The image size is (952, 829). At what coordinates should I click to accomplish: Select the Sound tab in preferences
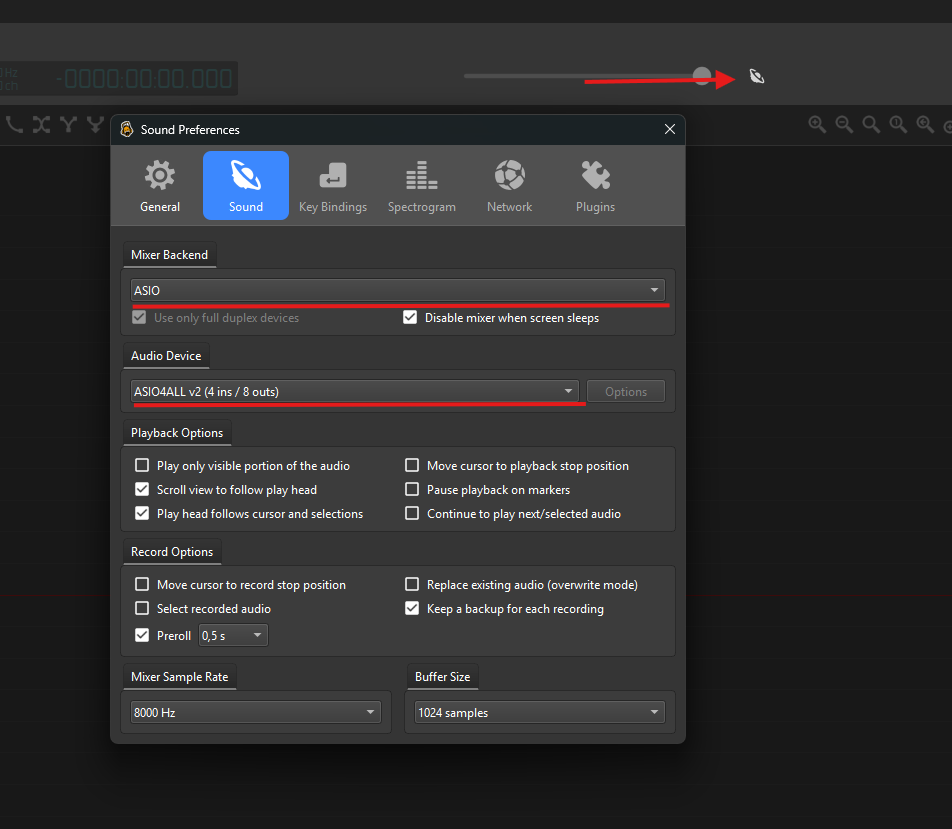pyautogui.click(x=246, y=186)
